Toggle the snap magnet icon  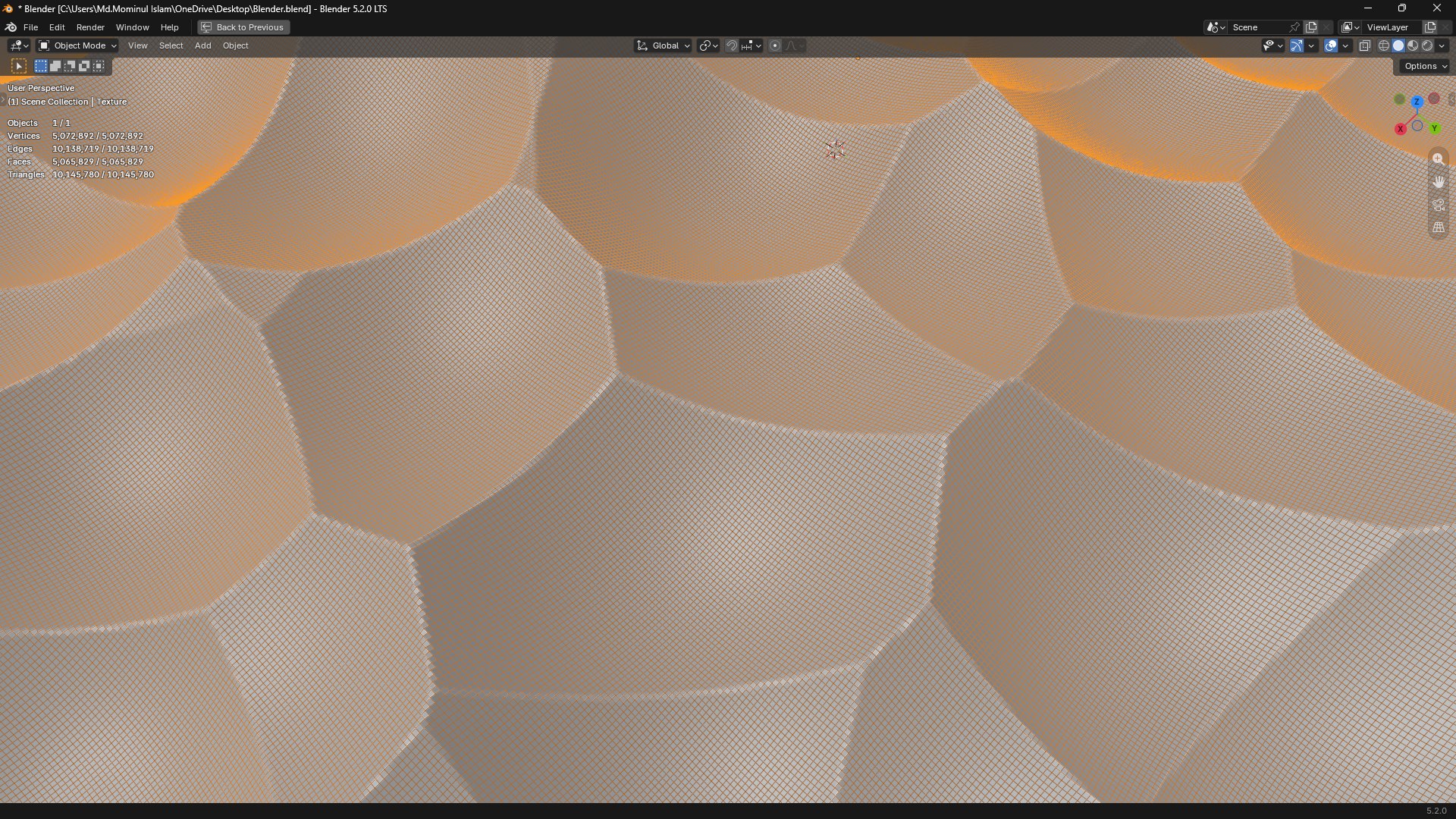[x=732, y=45]
